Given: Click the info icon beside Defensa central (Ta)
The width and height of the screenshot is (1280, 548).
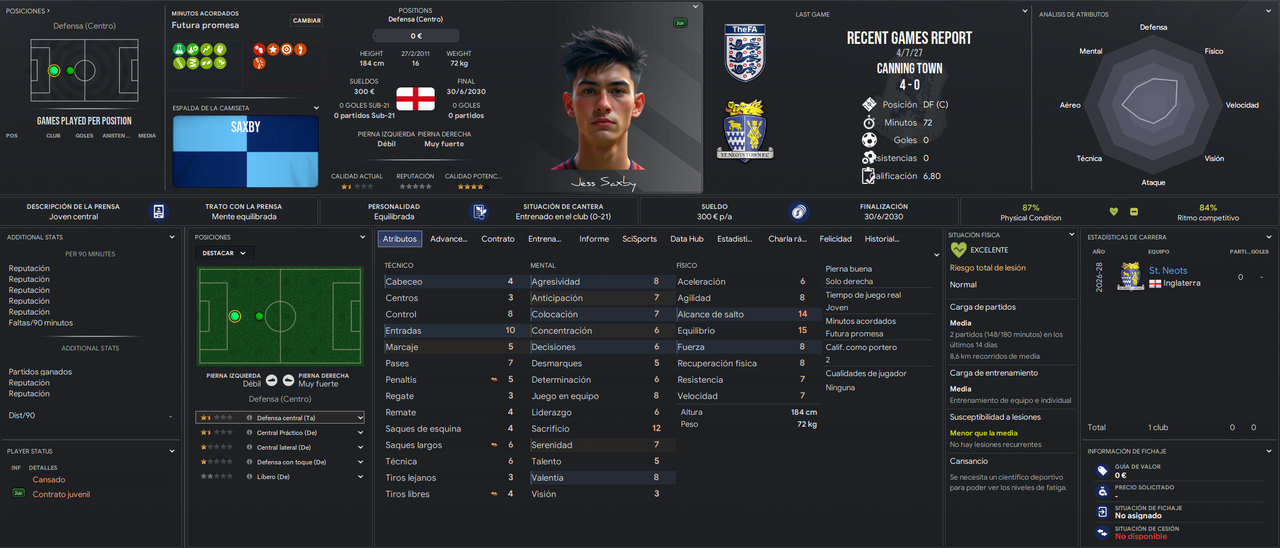Looking at the screenshot, I should (249, 418).
